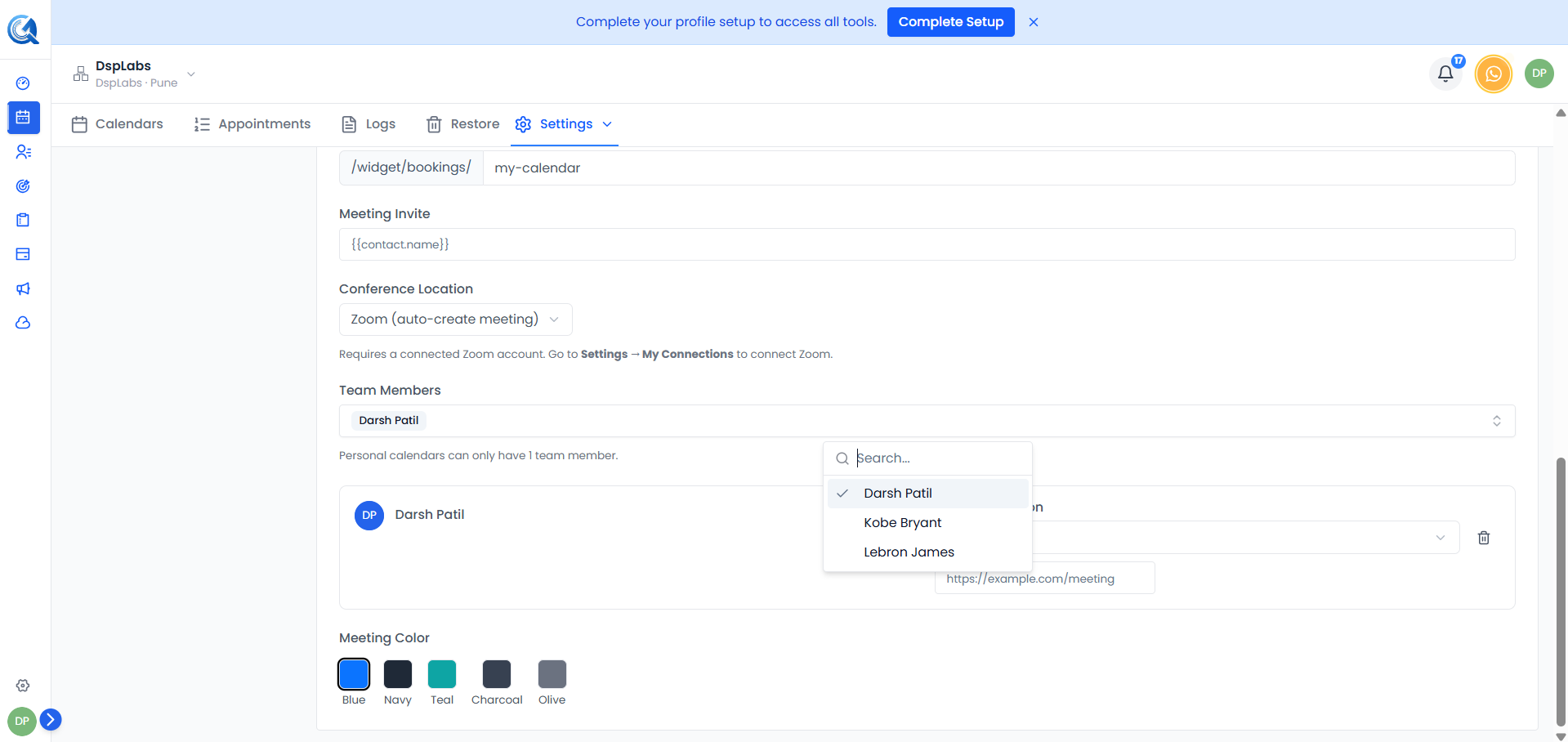Choose the Olive meeting color
Viewport: 1568px width, 742px height.
[552, 674]
